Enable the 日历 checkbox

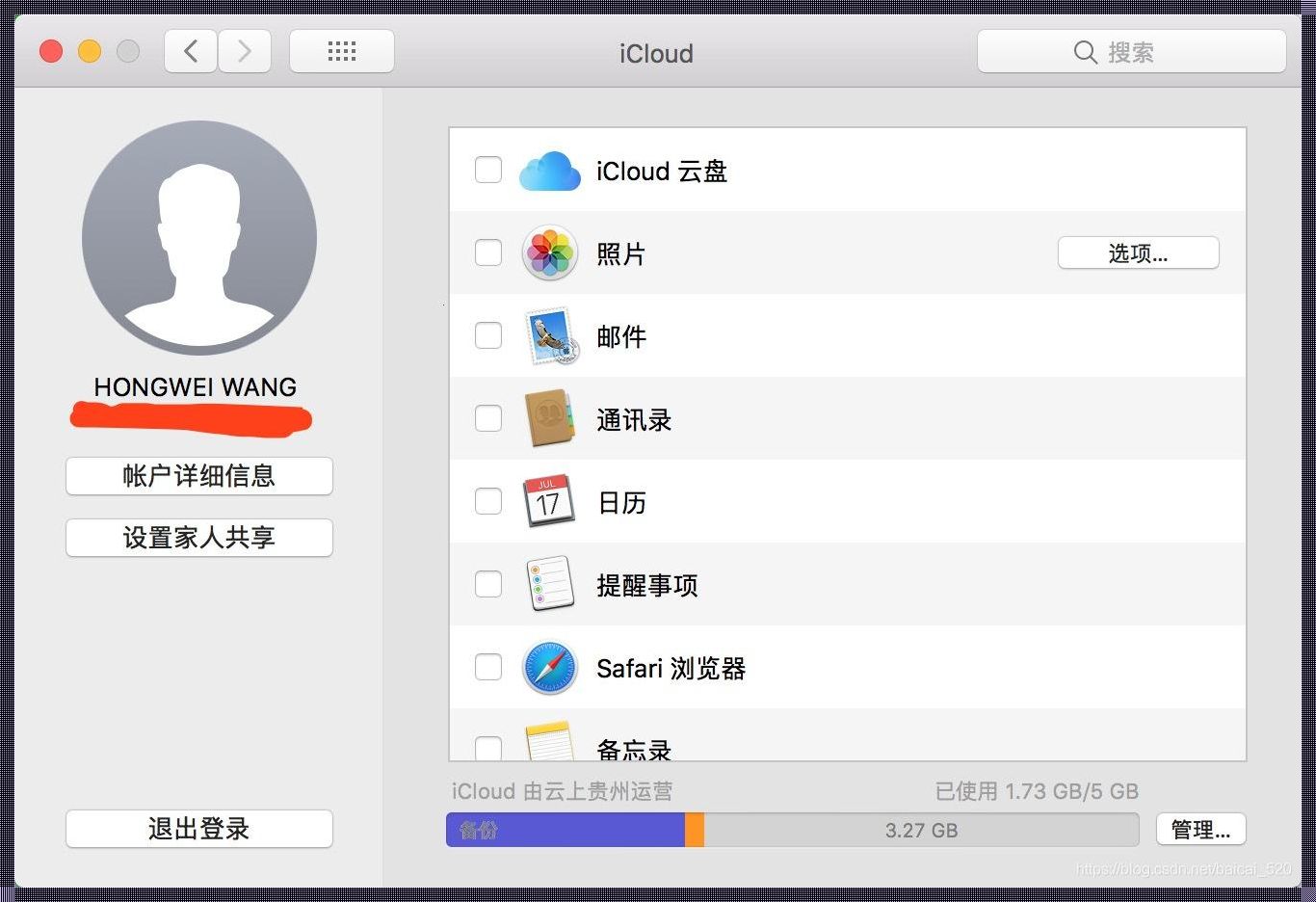click(488, 502)
